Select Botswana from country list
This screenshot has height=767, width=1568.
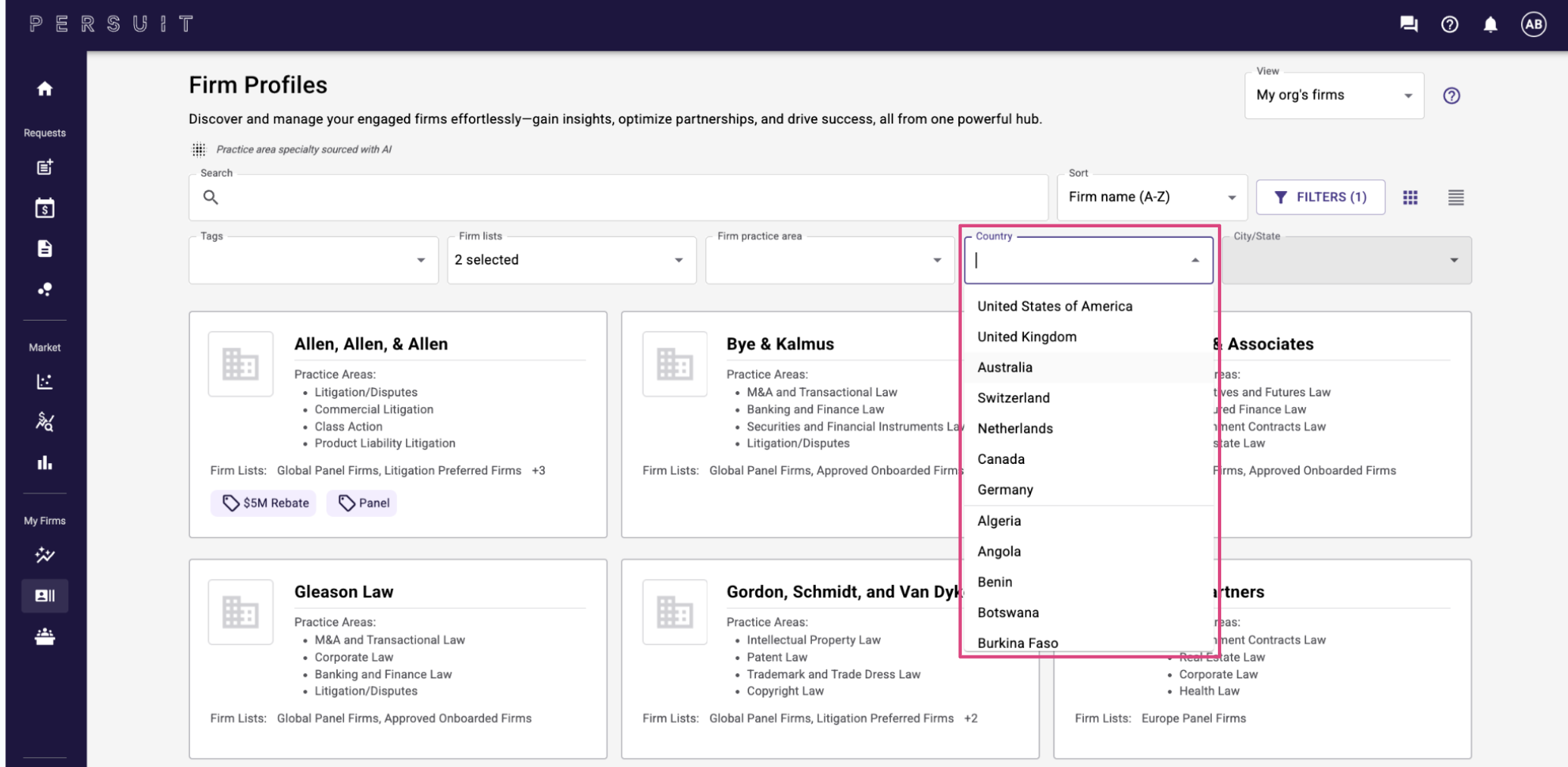(x=1089, y=612)
